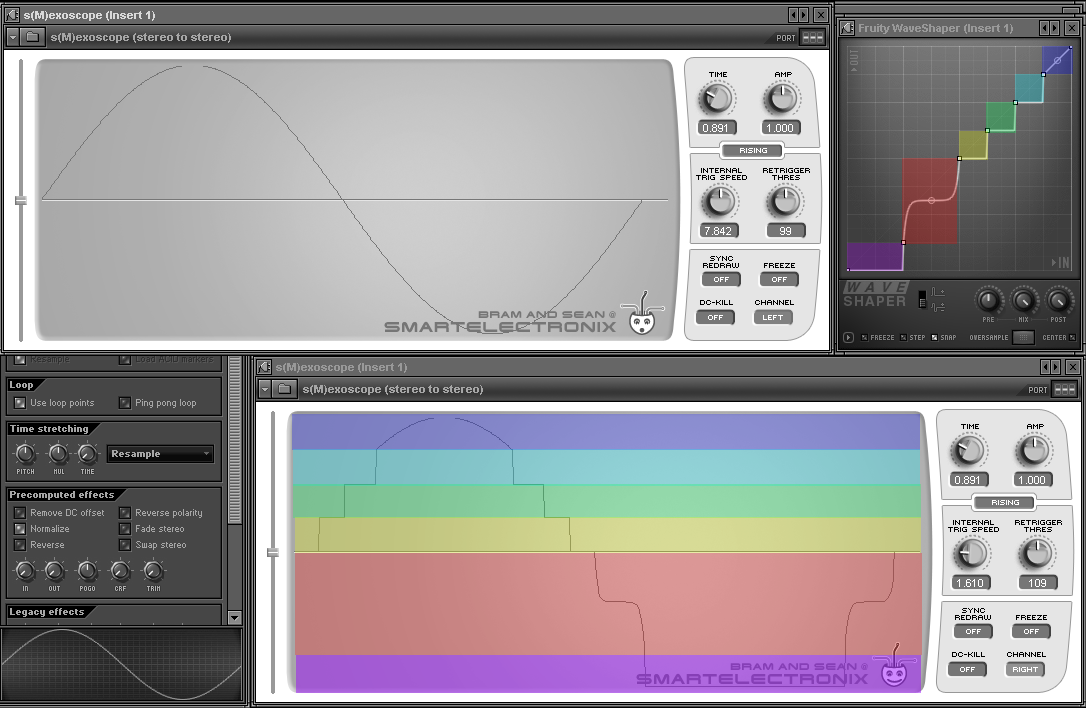Screen dimensions: 1086x708
Task: Open the WaveShaper options arrow button
Action: click(848, 337)
